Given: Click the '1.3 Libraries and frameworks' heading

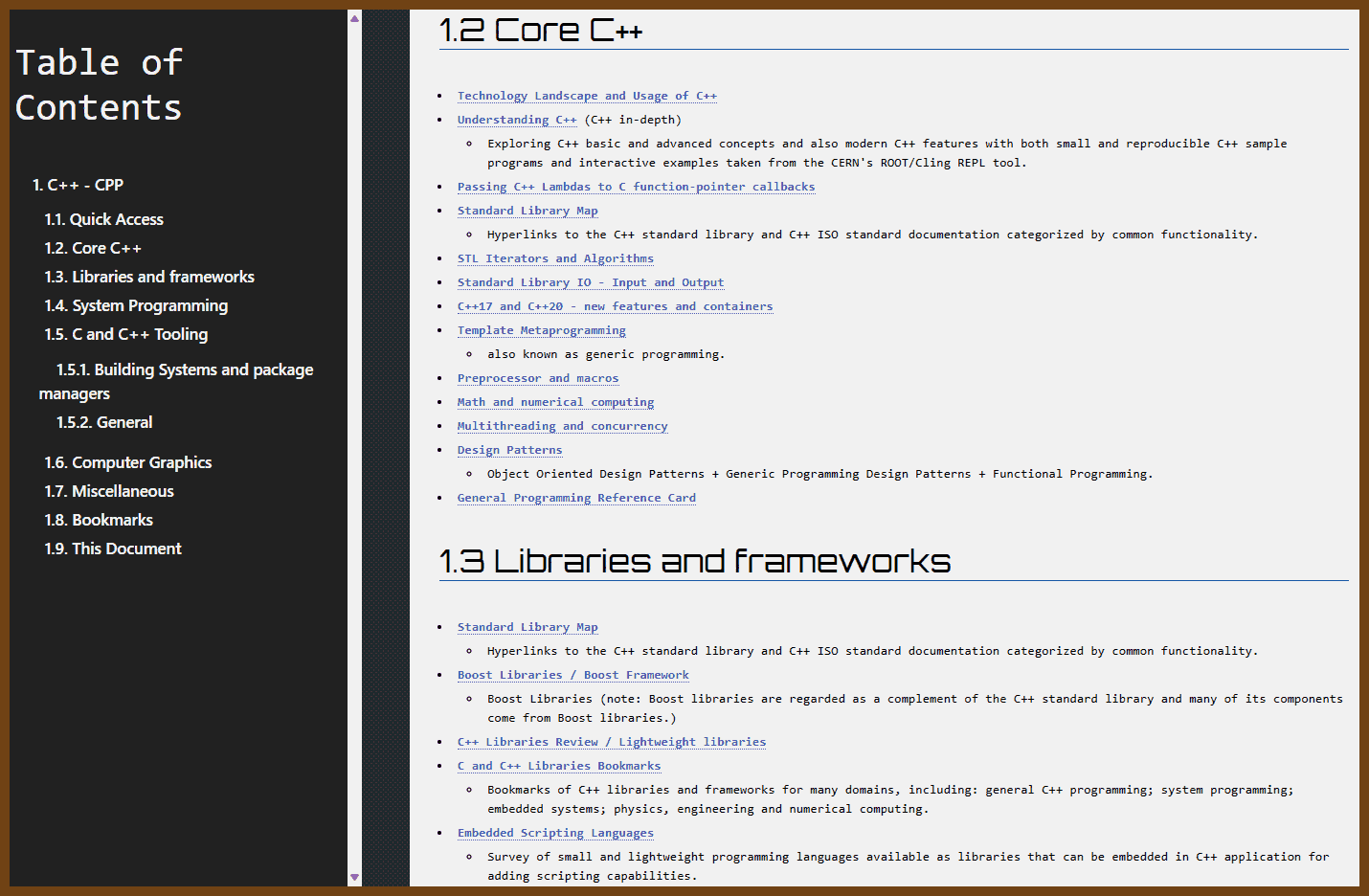Looking at the screenshot, I should tap(695, 561).
